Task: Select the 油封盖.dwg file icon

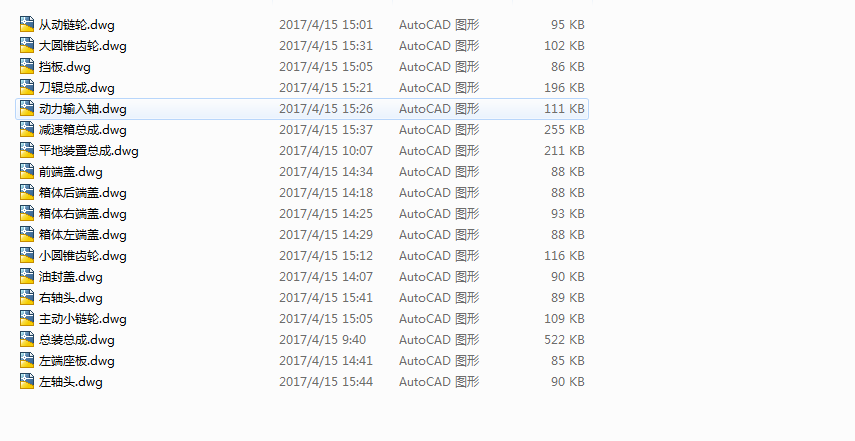Action: click(x=27, y=276)
